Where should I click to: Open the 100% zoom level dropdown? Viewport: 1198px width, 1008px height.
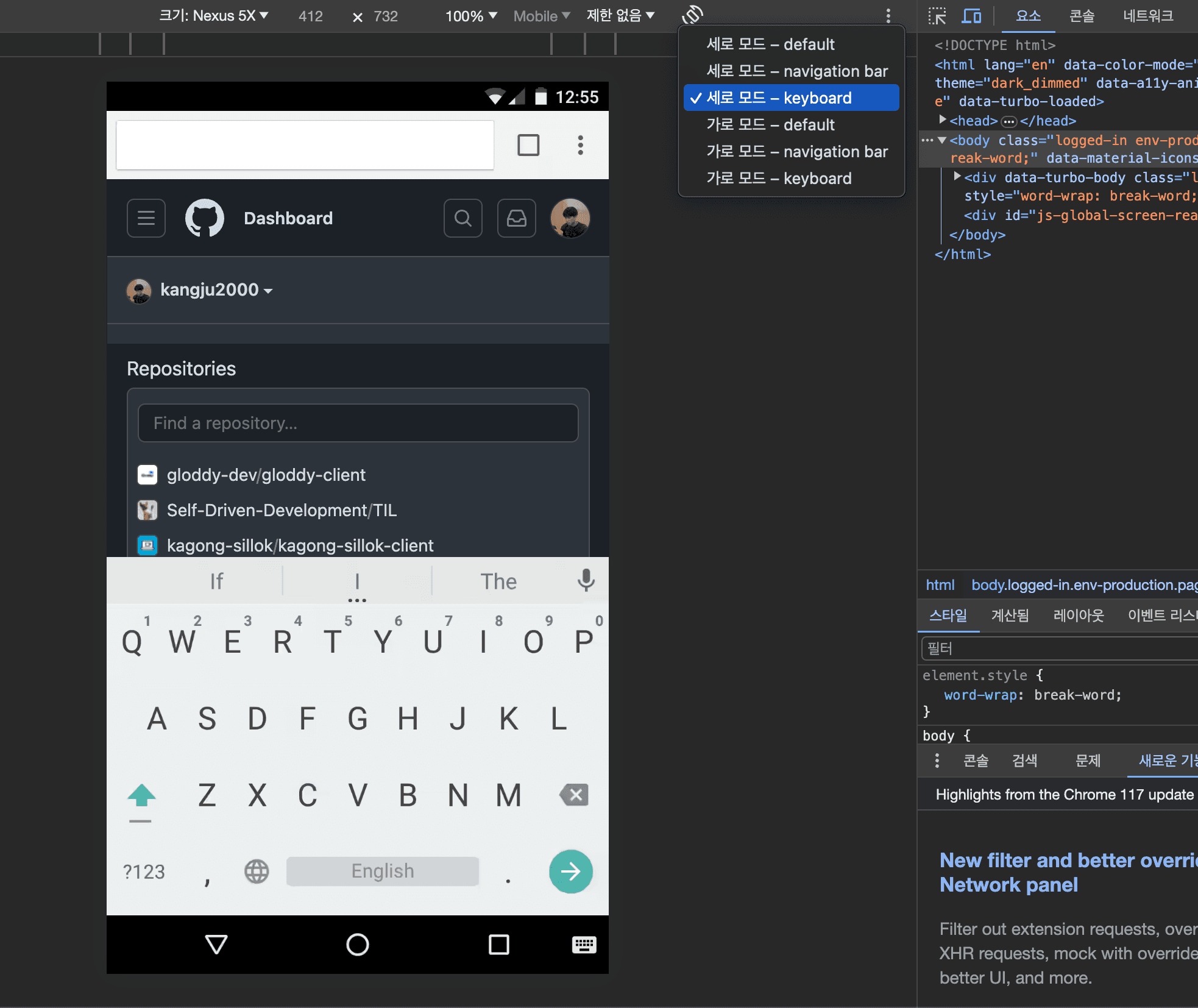click(x=471, y=16)
